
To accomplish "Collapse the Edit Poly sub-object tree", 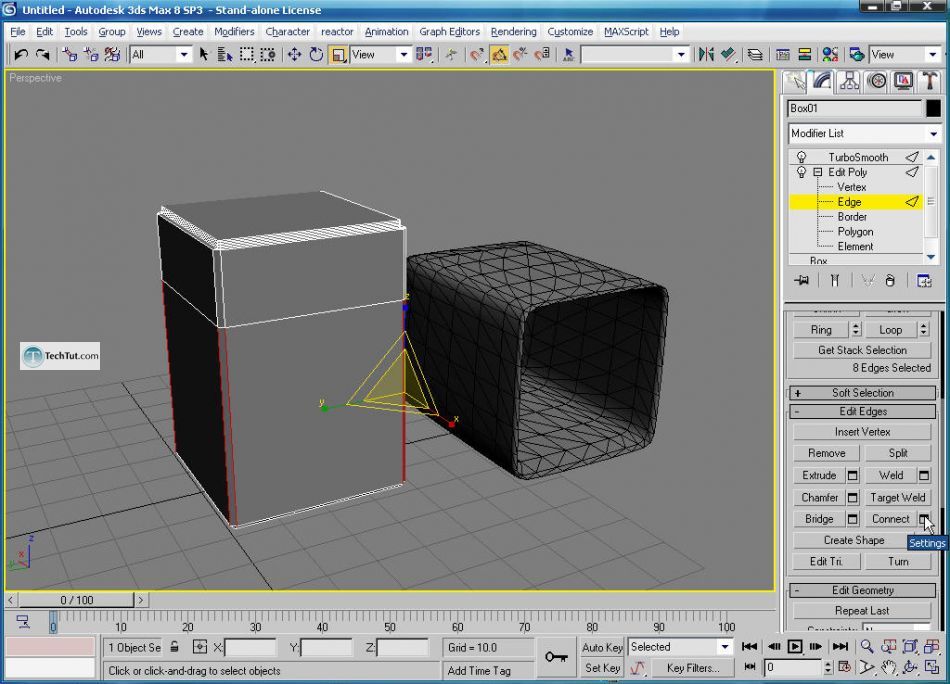I will (x=818, y=172).
